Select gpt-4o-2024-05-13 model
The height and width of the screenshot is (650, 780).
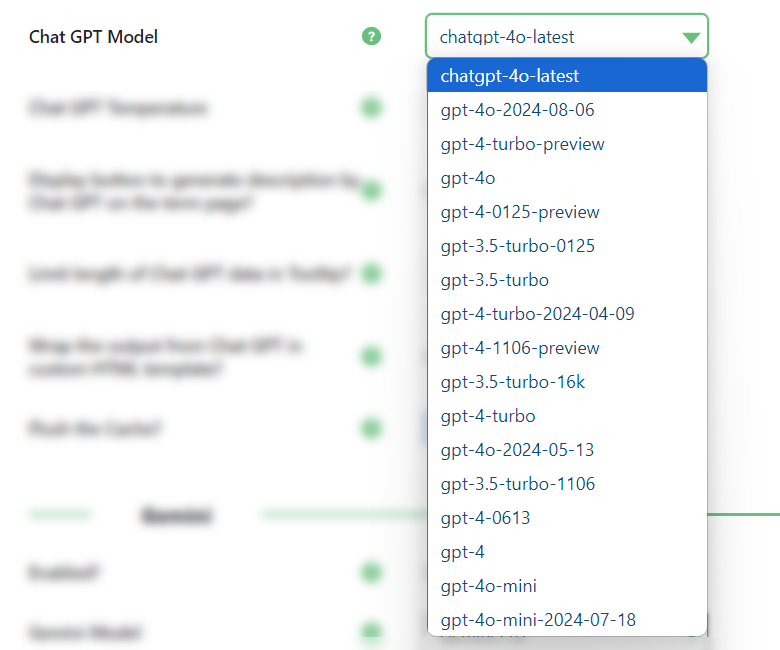[567, 450]
